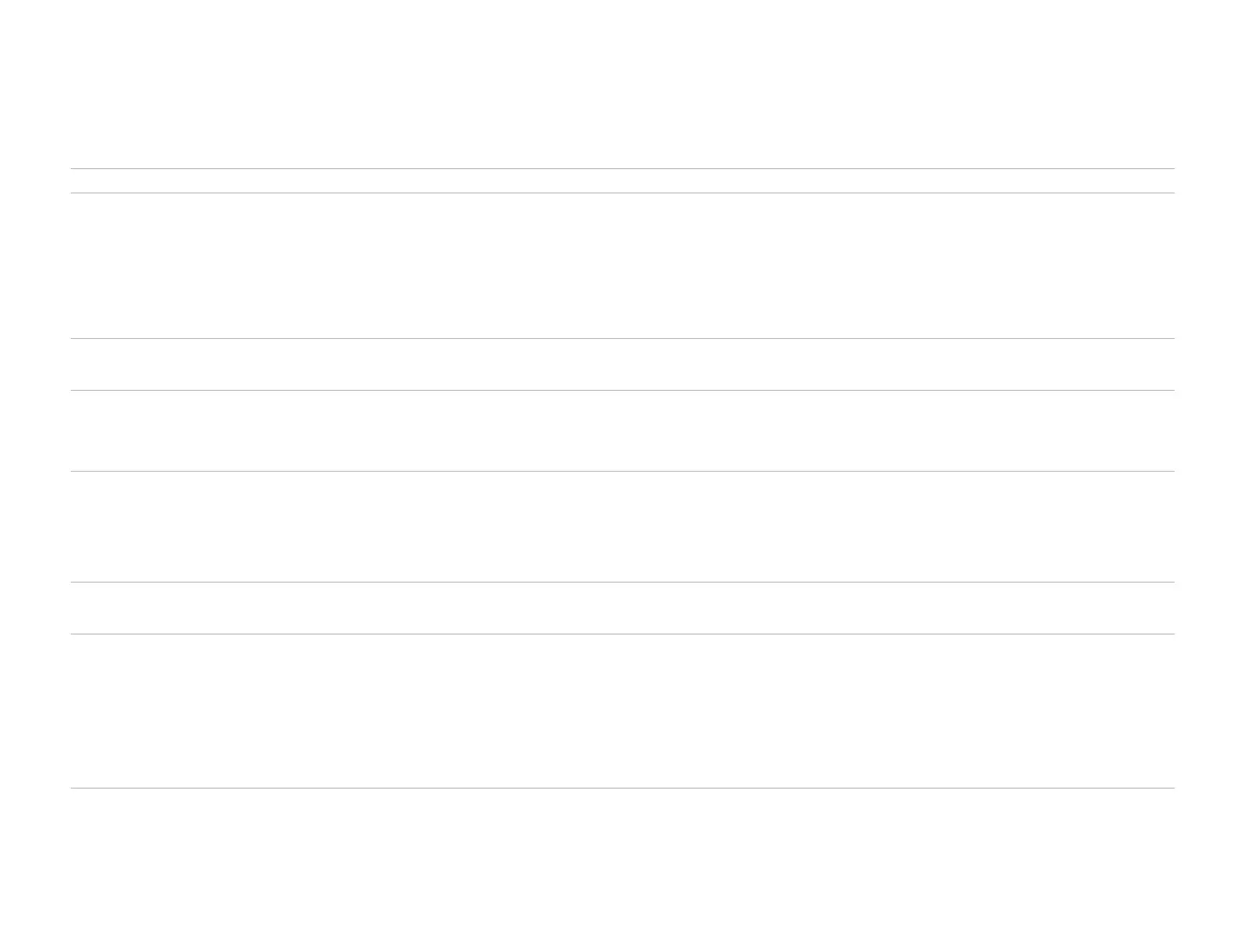The image size is (1243, 952).
Task: Select the short fifth empty table row
Action: (622, 608)
